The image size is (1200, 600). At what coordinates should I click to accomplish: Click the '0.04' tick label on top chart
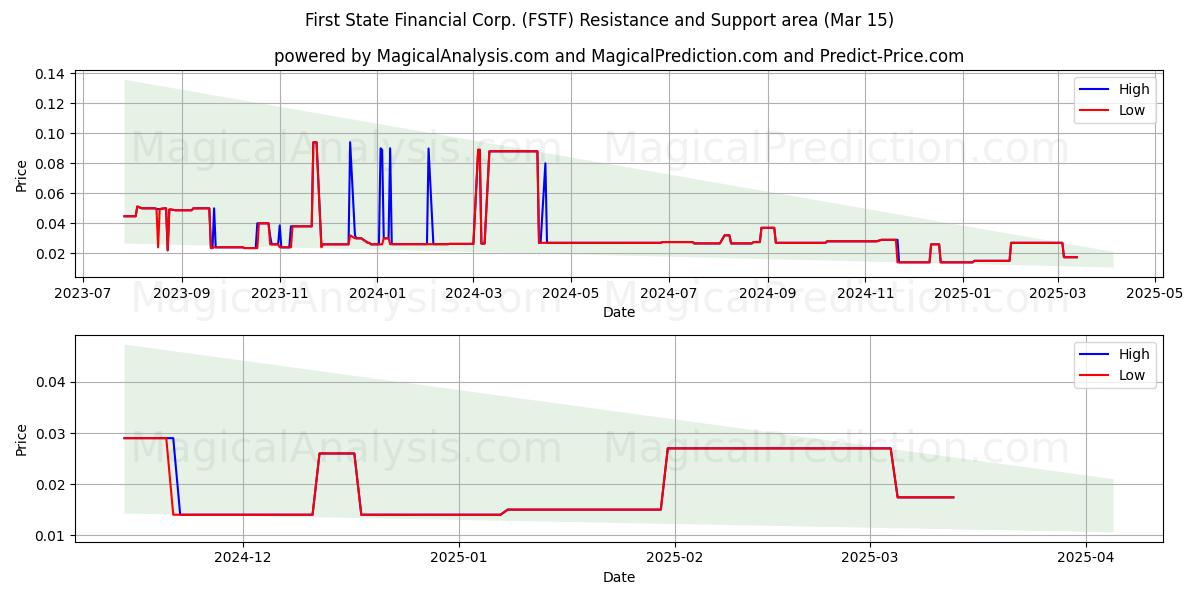(51, 224)
